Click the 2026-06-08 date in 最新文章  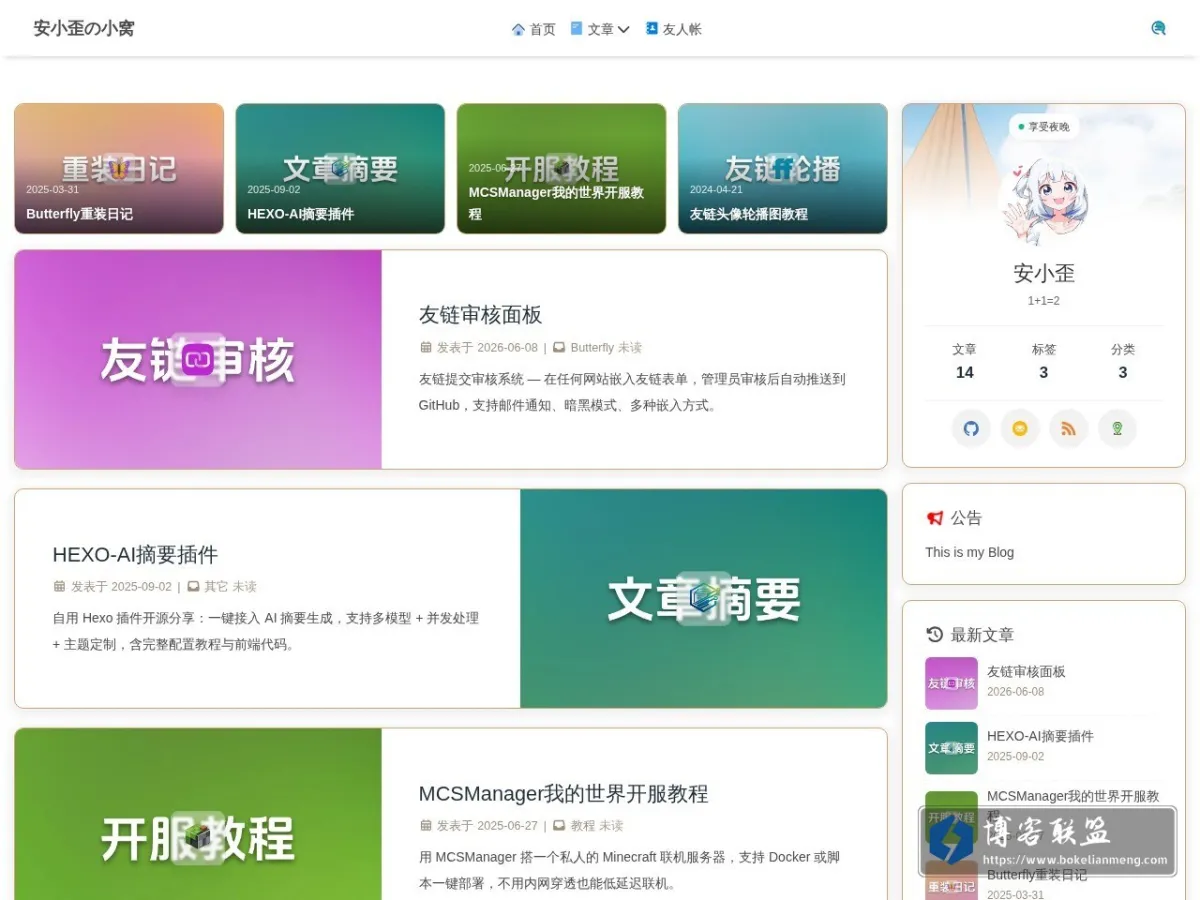1015,692
